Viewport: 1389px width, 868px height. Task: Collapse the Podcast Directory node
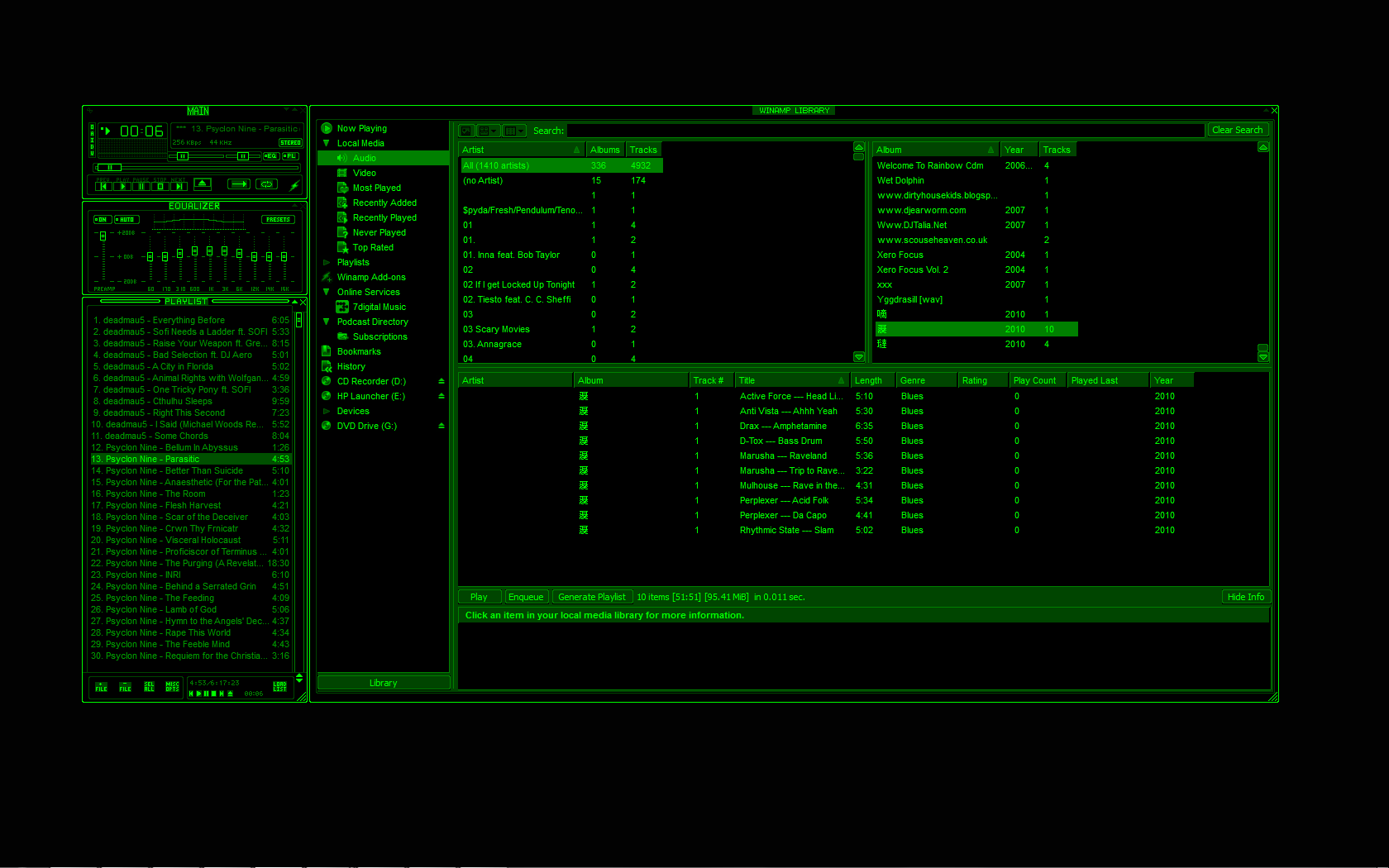327,322
